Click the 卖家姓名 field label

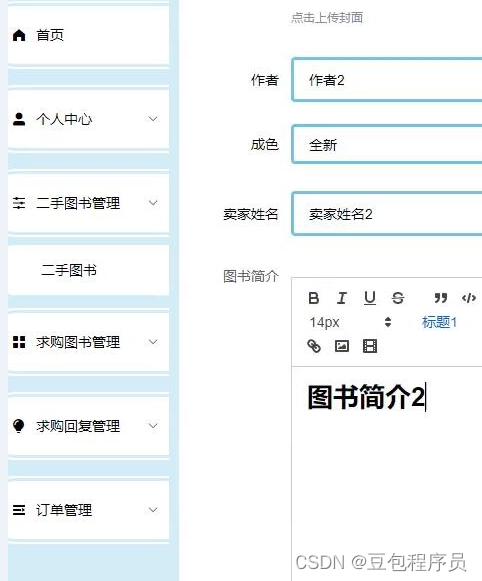[x=250, y=214]
